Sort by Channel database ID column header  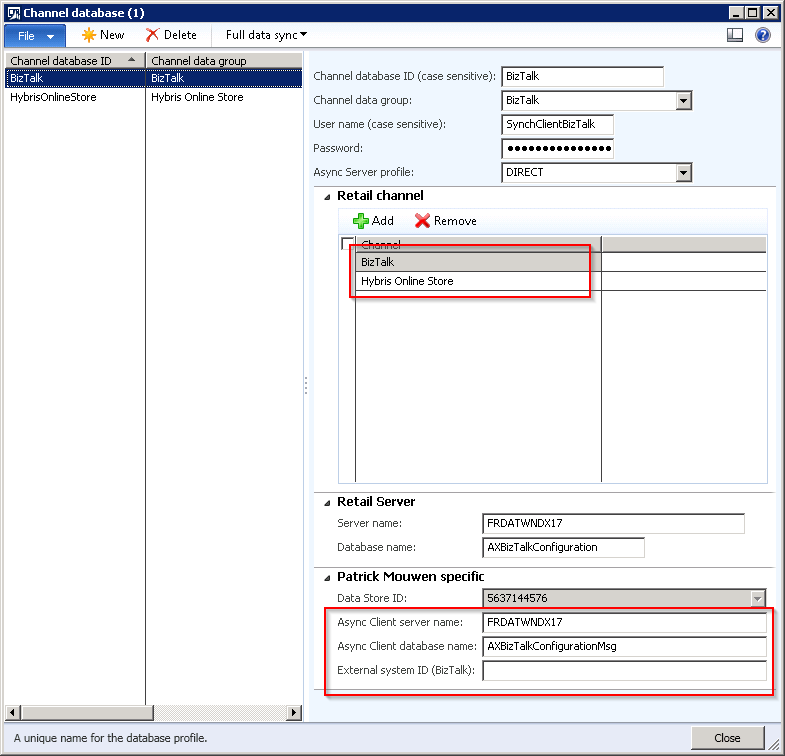pyautogui.click(x=75, y=61)
